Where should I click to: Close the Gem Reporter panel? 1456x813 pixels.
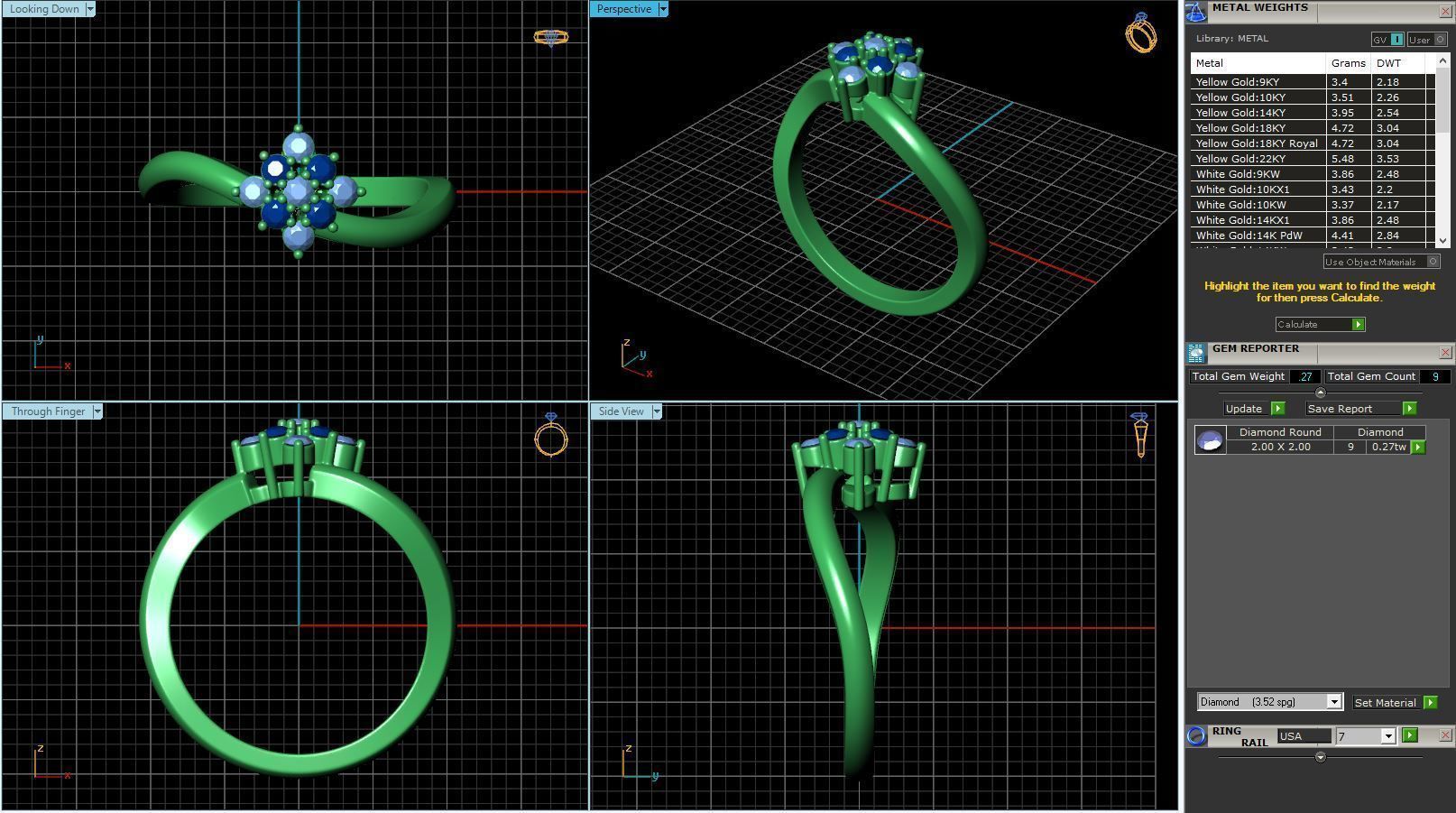(1445, 353)
